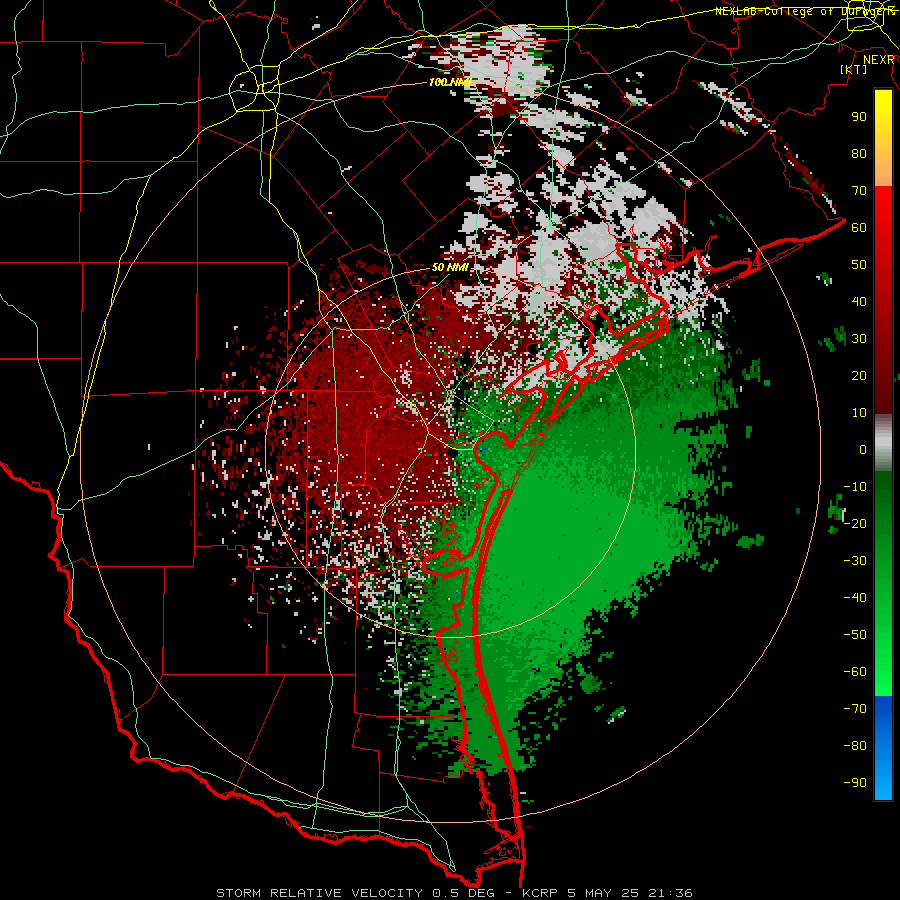Click the -50 value on velocity scale

(x=855, y=635)
